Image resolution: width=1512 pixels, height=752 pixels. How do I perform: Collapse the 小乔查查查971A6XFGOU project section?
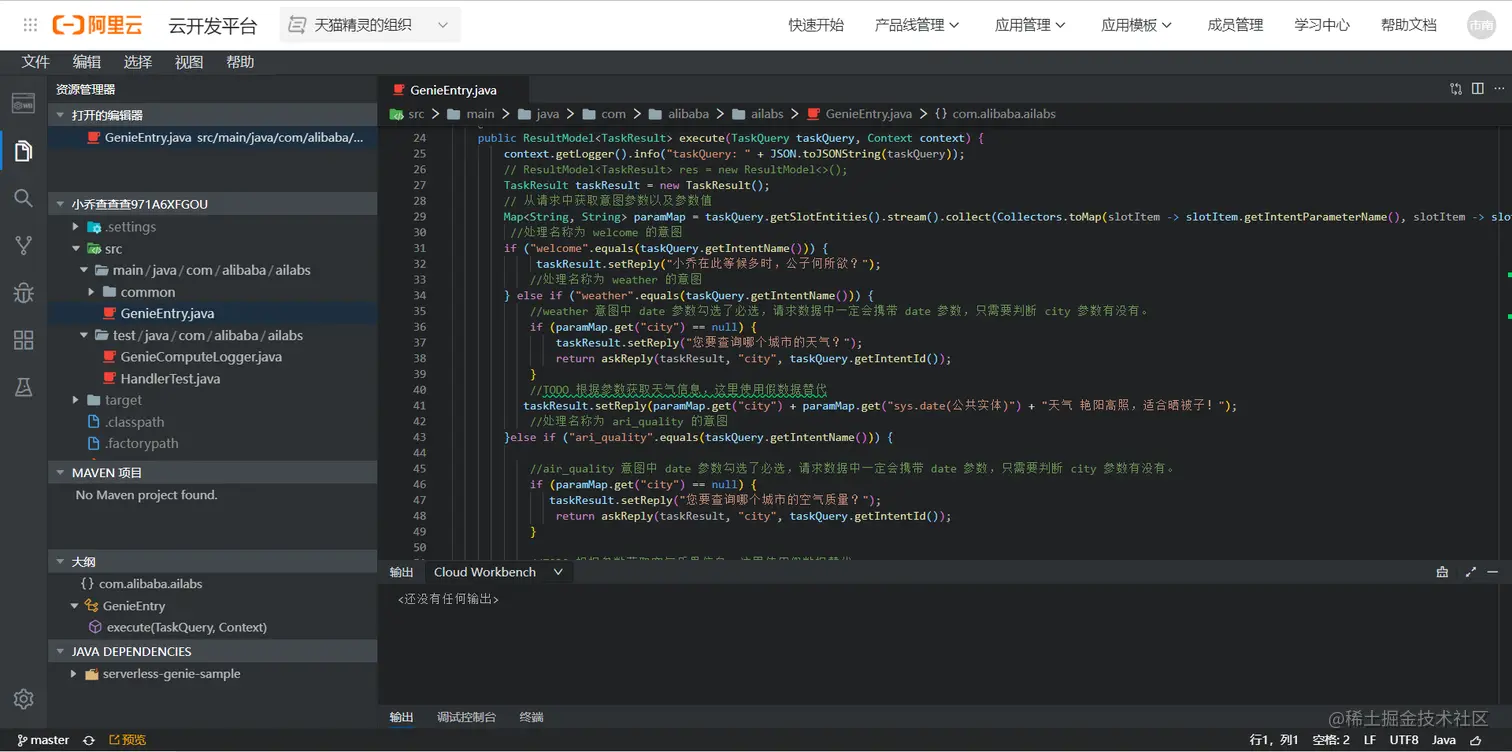[x=212, y=204]
